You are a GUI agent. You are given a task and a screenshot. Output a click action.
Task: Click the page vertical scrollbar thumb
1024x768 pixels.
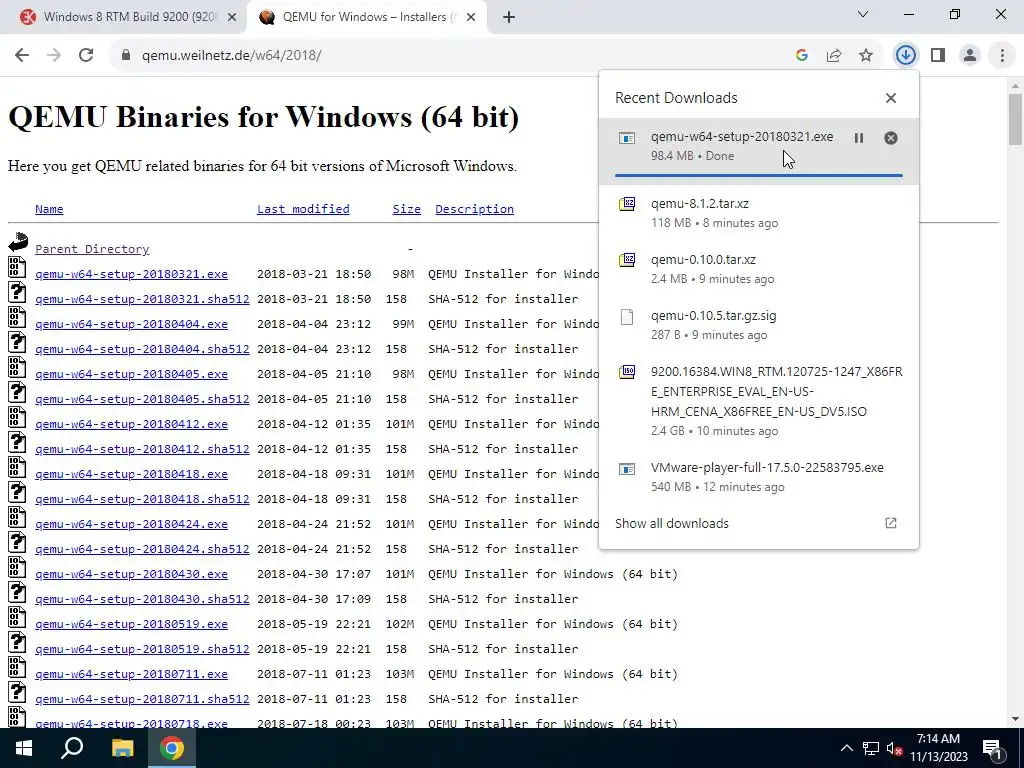coord(1015,119)
